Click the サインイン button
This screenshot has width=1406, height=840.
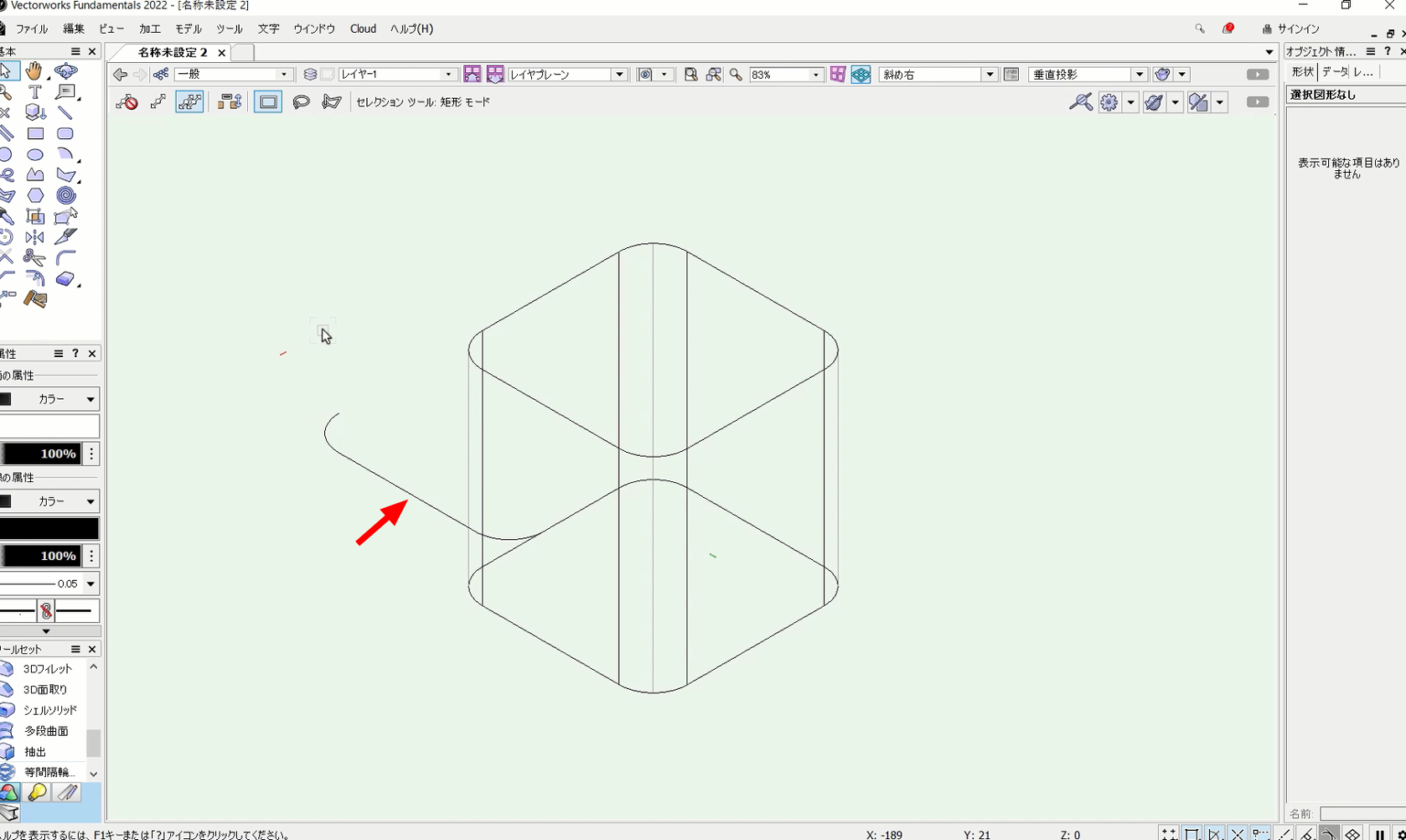point(1291,29)
